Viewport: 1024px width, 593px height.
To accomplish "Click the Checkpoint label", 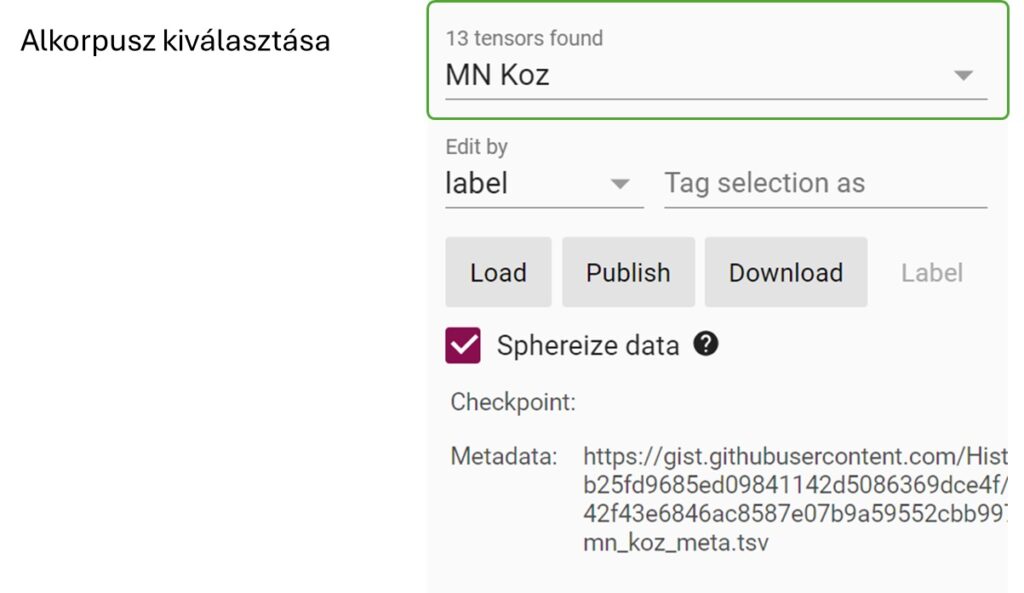I will click(x=513, y=402).
